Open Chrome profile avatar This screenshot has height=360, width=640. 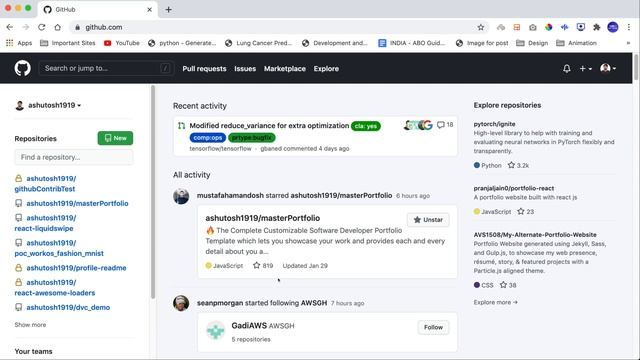[x=613, y=27]
